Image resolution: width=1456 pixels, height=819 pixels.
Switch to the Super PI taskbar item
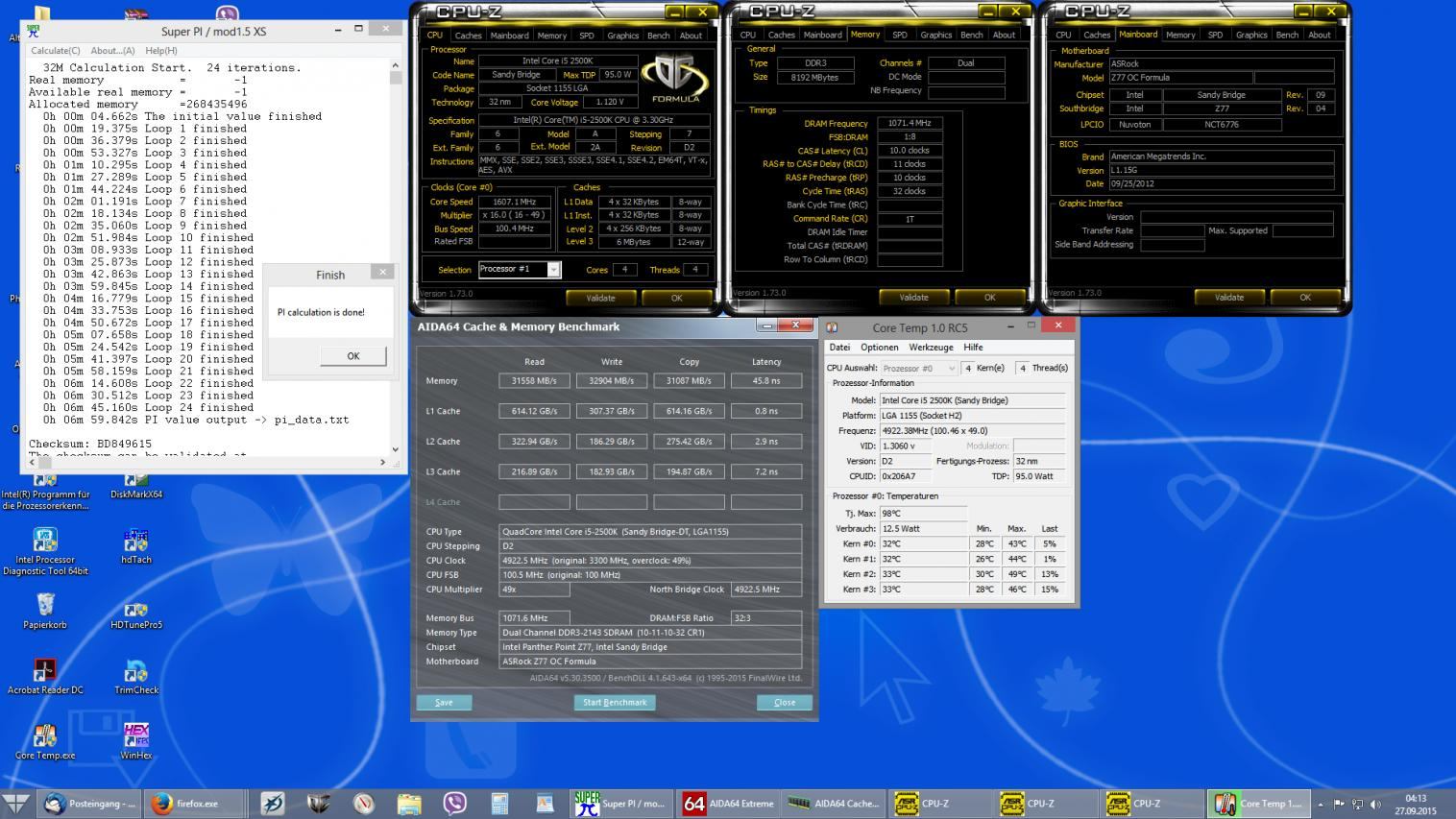tap(622, 804)
